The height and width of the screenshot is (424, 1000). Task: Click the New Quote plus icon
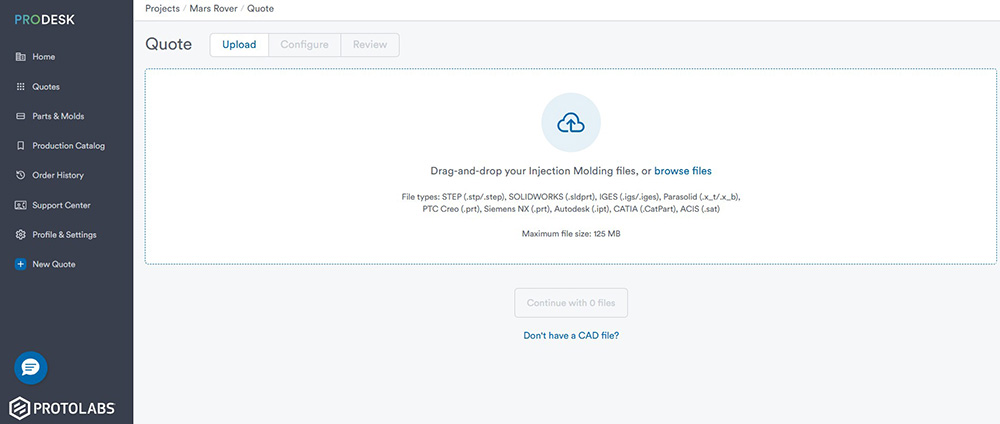[21, 264]
